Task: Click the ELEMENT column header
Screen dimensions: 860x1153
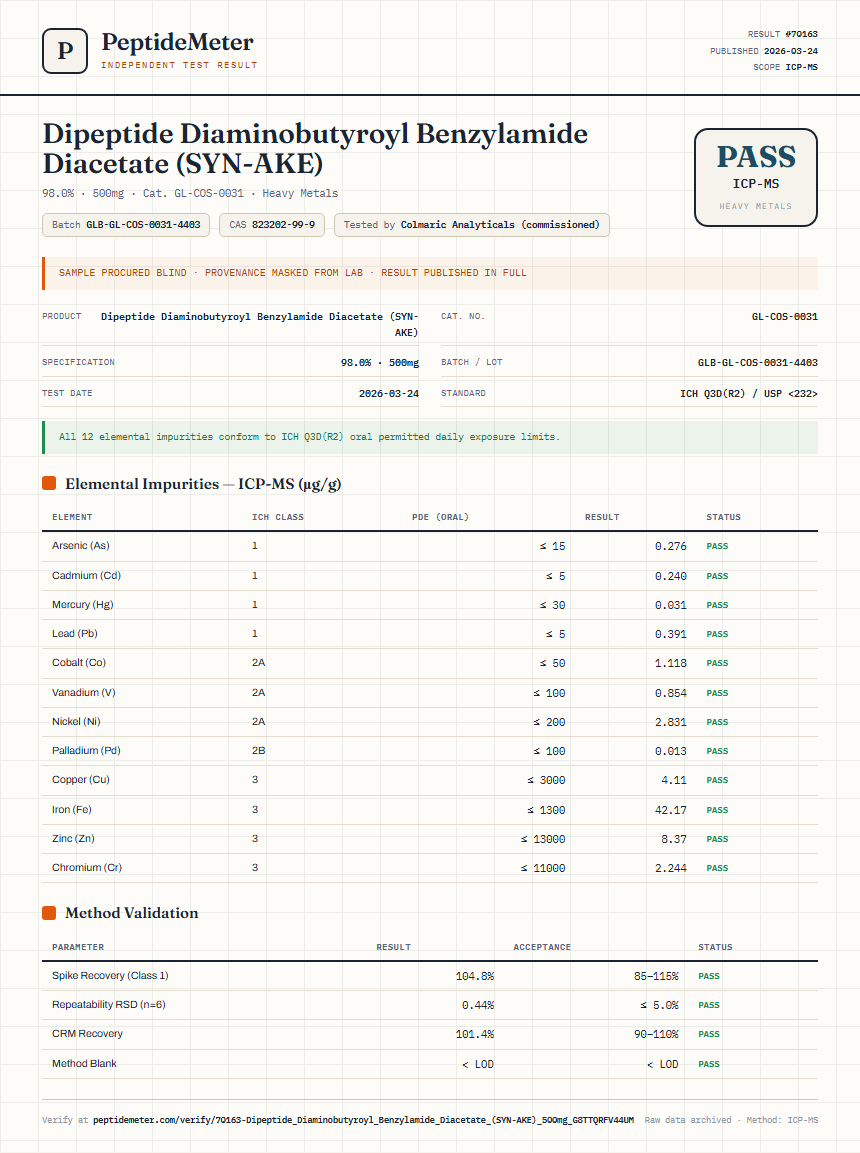Action: (72, 517)
